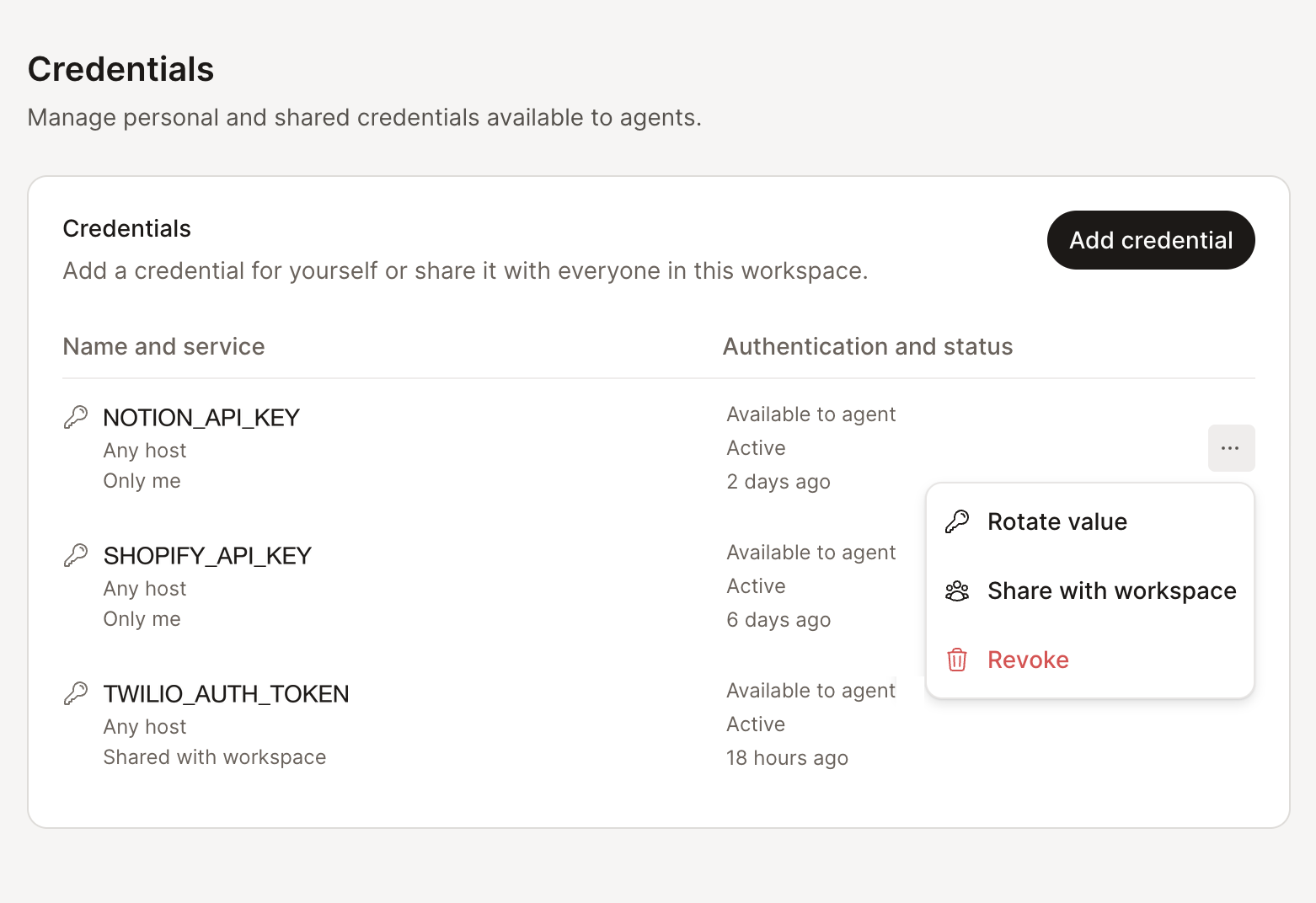Click the '2 days ago' timestamp

tap(778, 482)
